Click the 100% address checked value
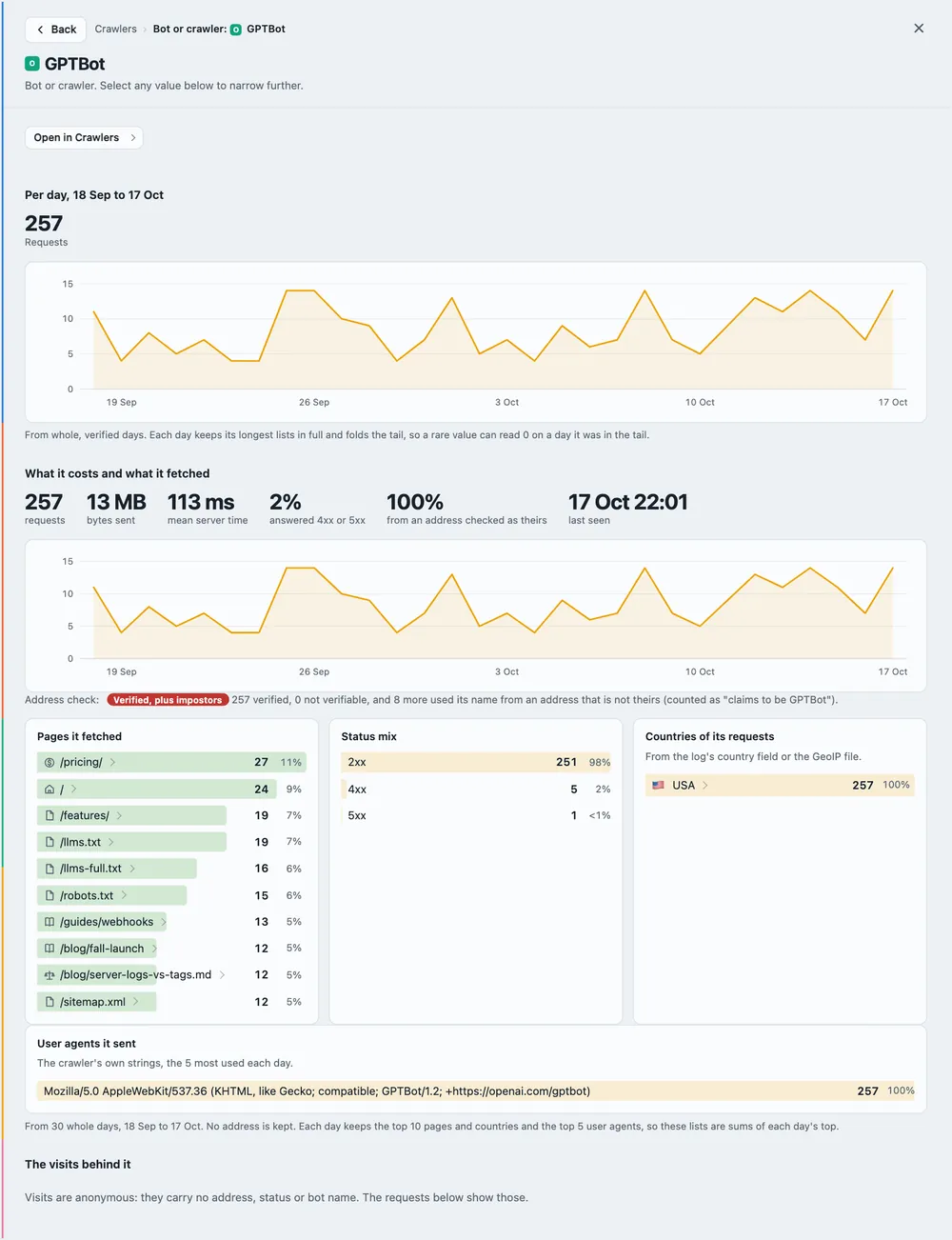 415,502
